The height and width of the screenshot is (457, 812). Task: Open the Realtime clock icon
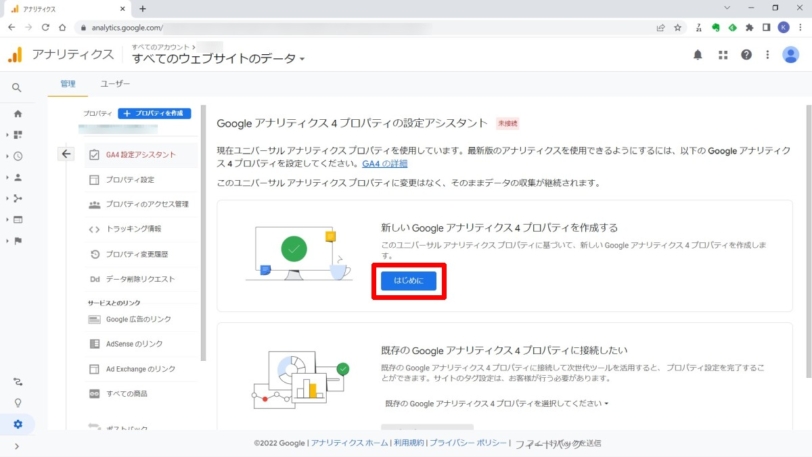18,156
